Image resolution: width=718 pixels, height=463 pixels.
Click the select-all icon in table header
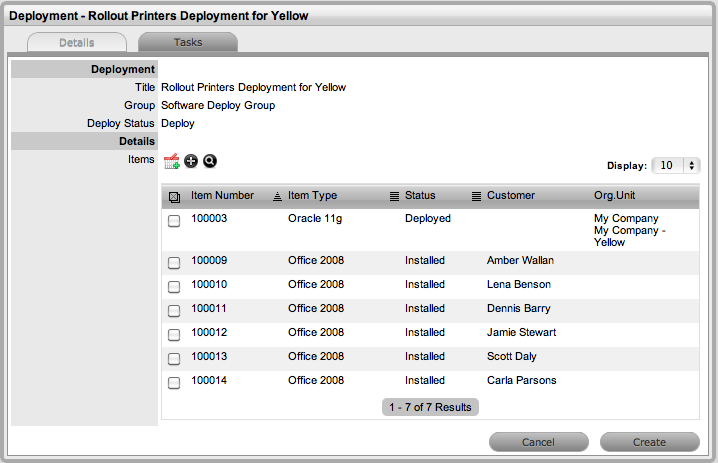pos(174,196)
